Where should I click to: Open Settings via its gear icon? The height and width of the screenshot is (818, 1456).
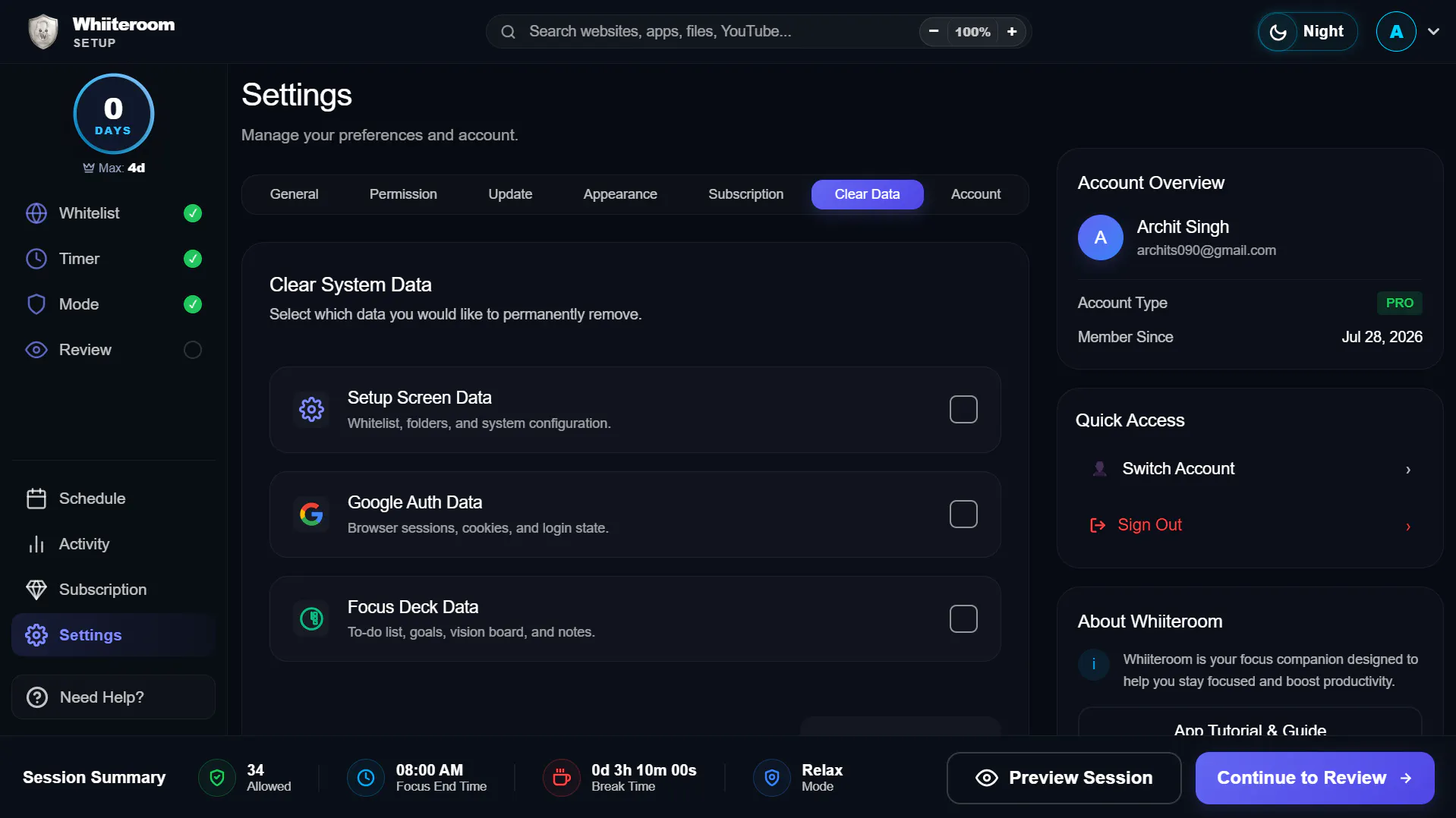point(36,635)
